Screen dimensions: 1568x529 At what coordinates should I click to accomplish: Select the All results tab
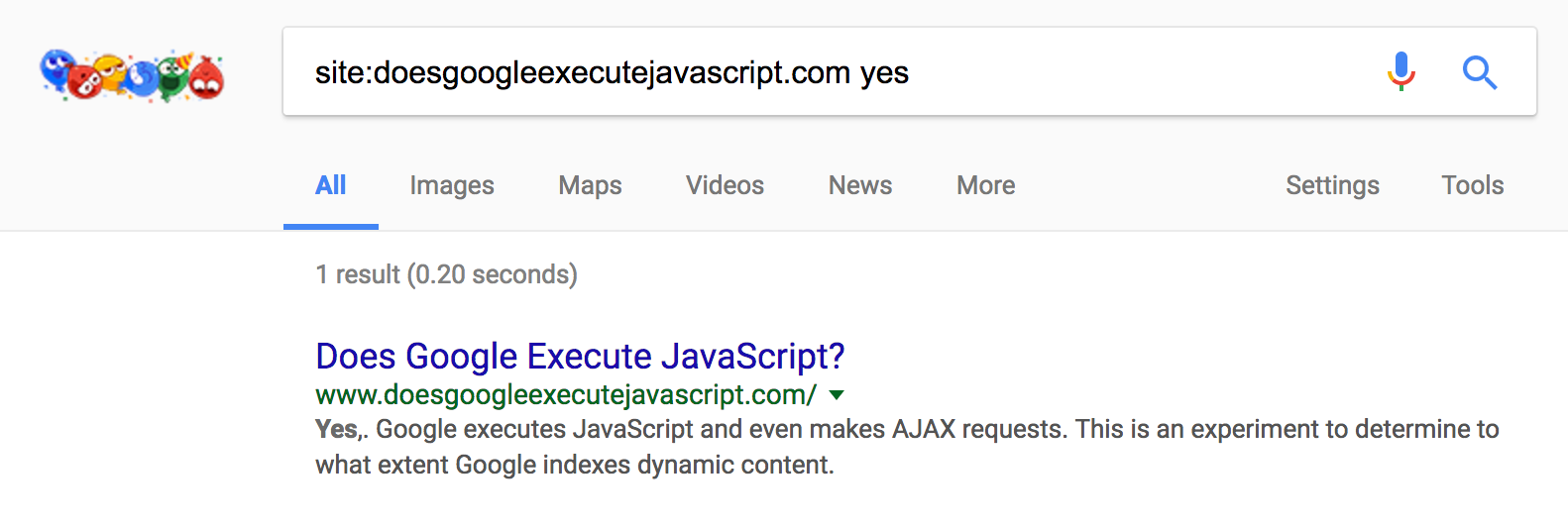pyautogui.click(x=330, y=185)
